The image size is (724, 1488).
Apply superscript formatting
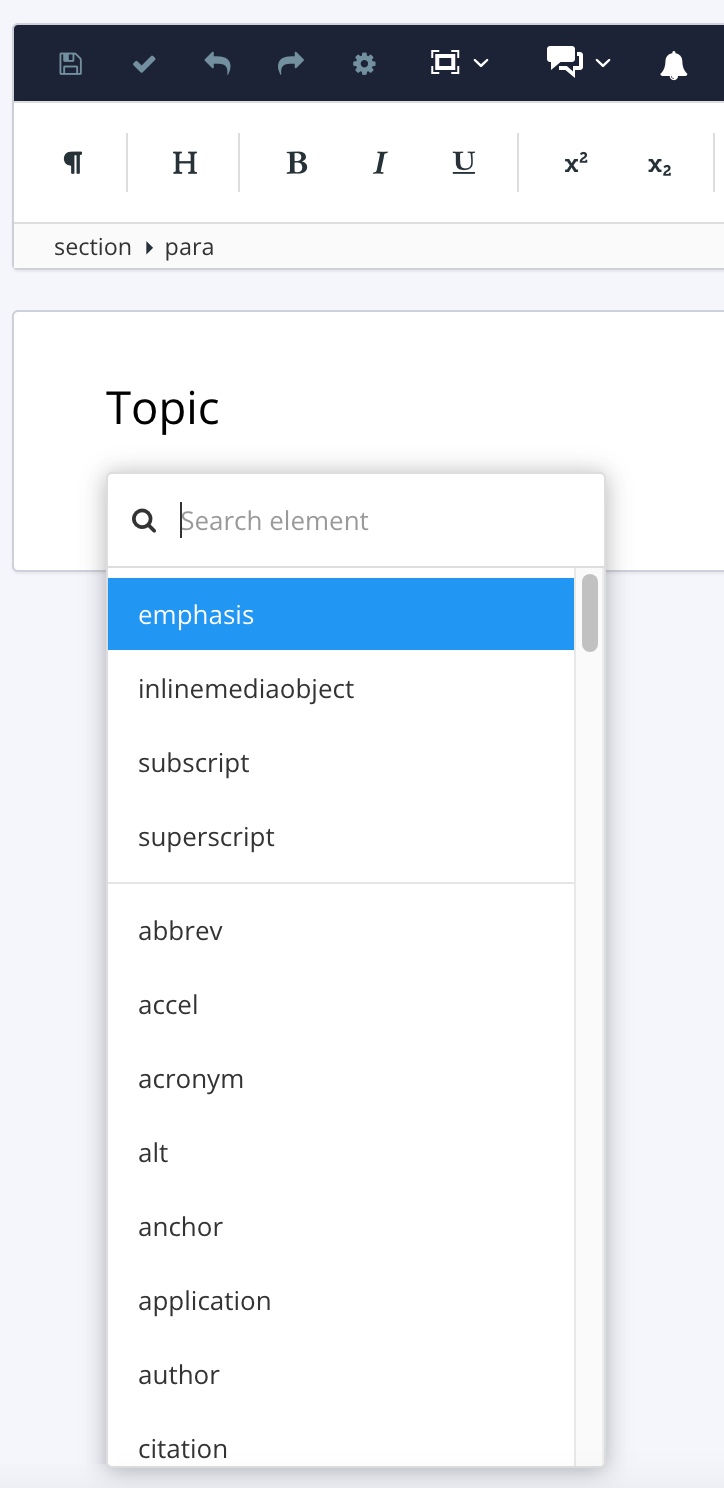[574, 162]
